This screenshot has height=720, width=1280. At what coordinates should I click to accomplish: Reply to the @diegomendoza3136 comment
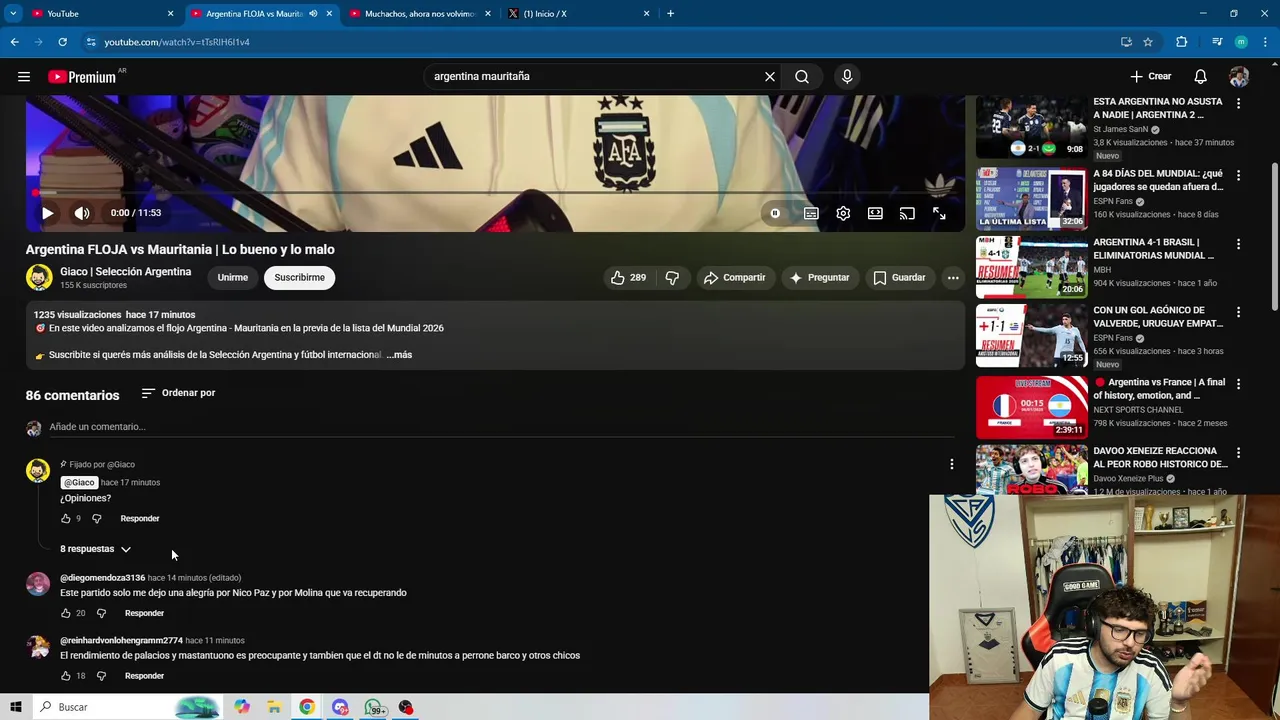coord(144,613)
